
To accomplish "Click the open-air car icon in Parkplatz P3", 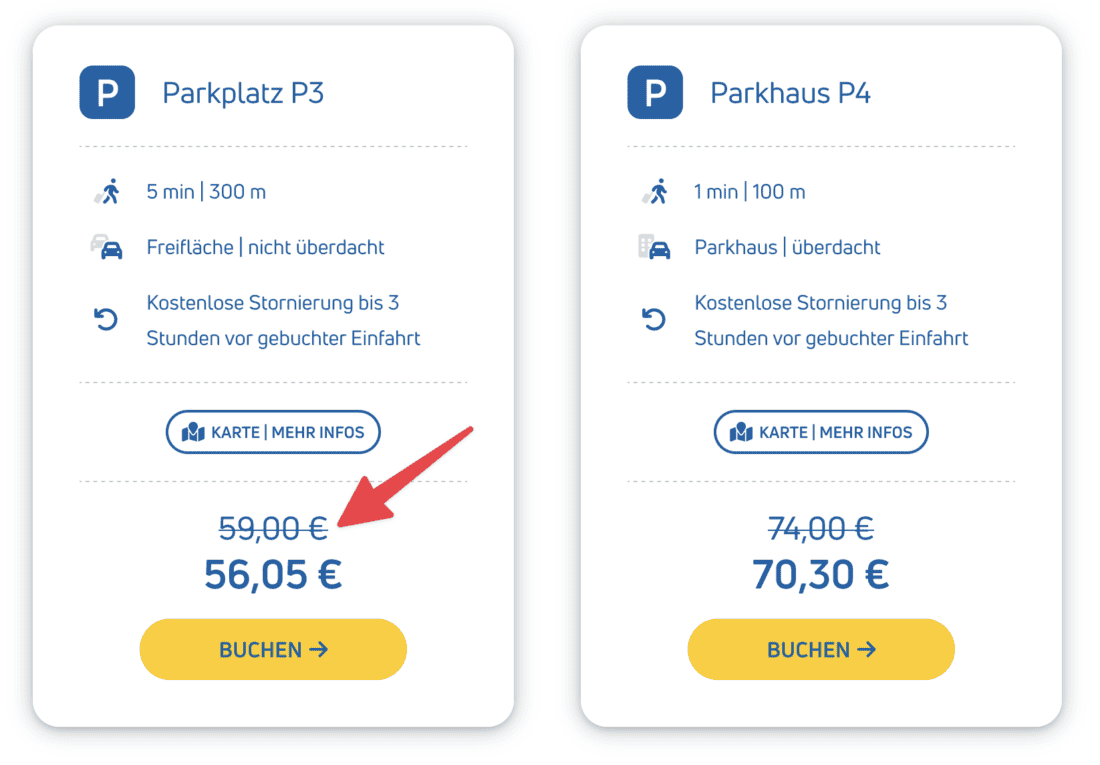I will pyautogui.click(x=107, y=247).
